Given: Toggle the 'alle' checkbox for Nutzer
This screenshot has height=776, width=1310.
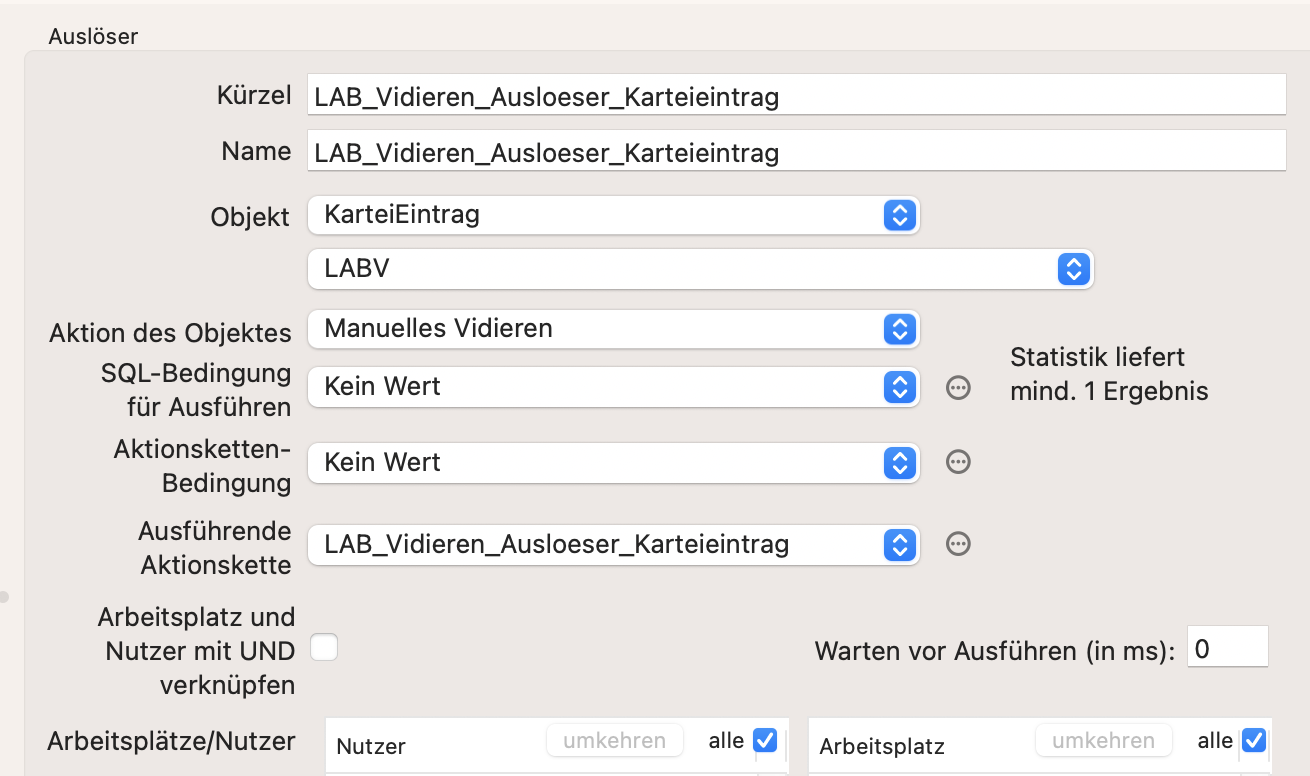Looking at the screenshot, I should coord(765,740).
